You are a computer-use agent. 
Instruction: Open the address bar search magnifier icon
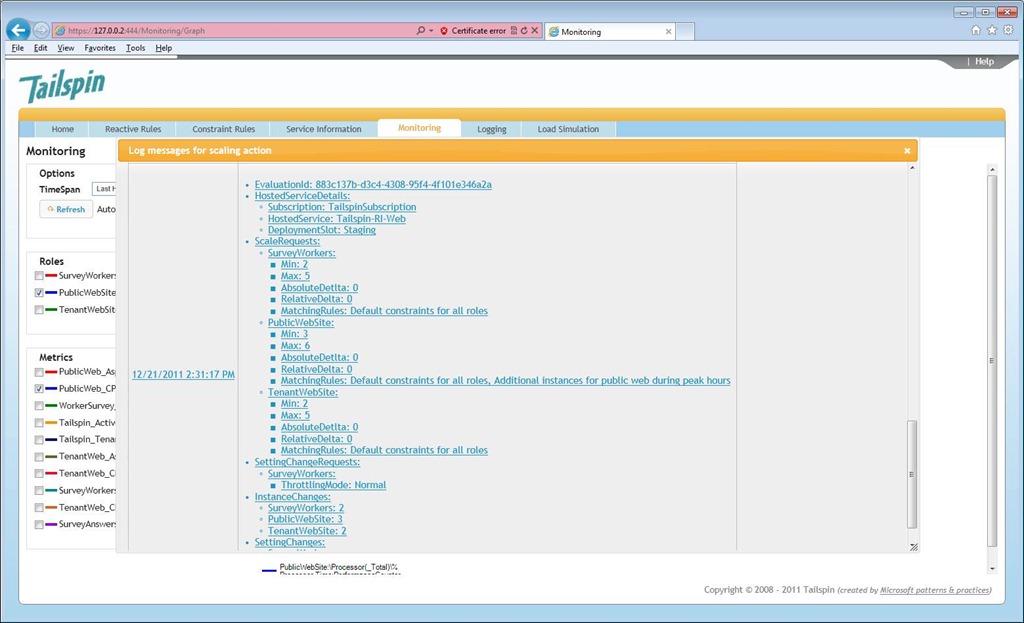coord(421,31)
